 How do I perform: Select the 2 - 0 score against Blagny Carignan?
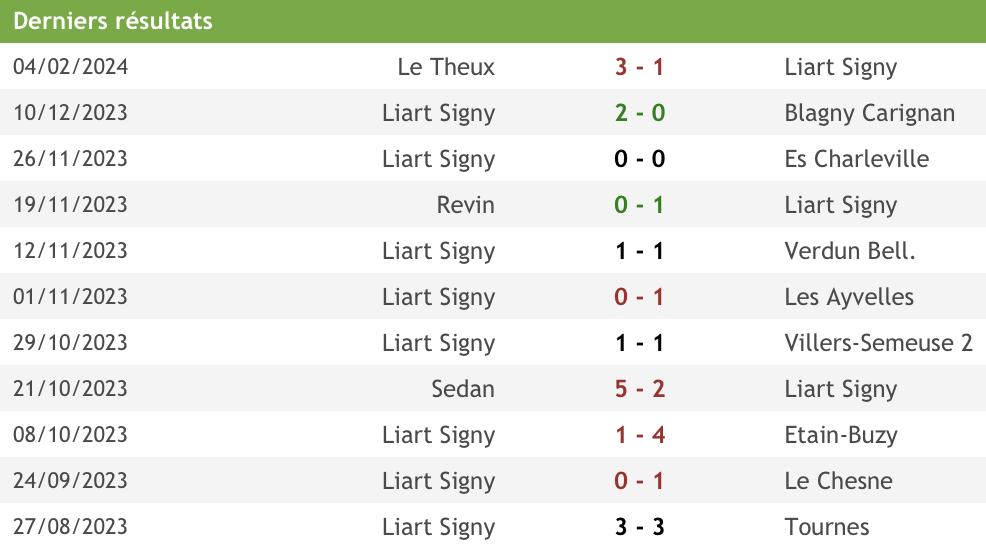[x=640, y=113]
